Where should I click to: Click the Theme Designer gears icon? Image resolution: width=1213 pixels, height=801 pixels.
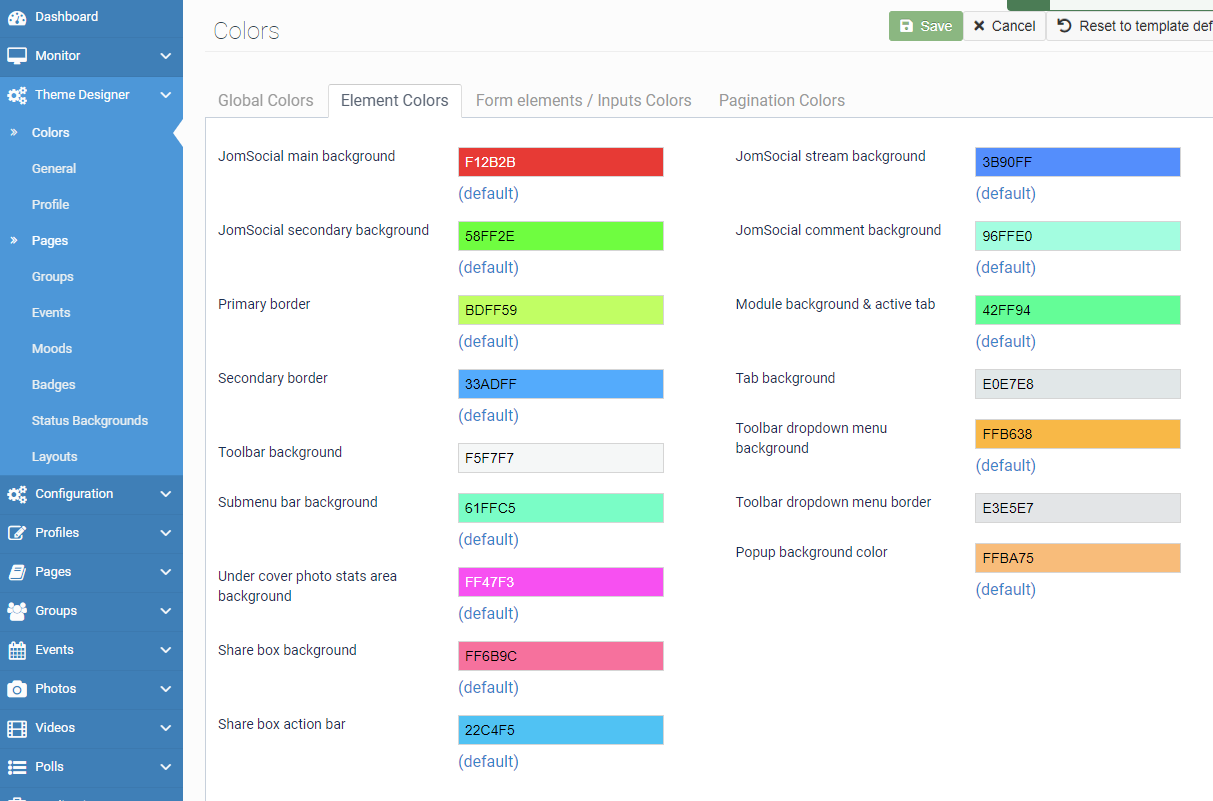coord(17,95)
